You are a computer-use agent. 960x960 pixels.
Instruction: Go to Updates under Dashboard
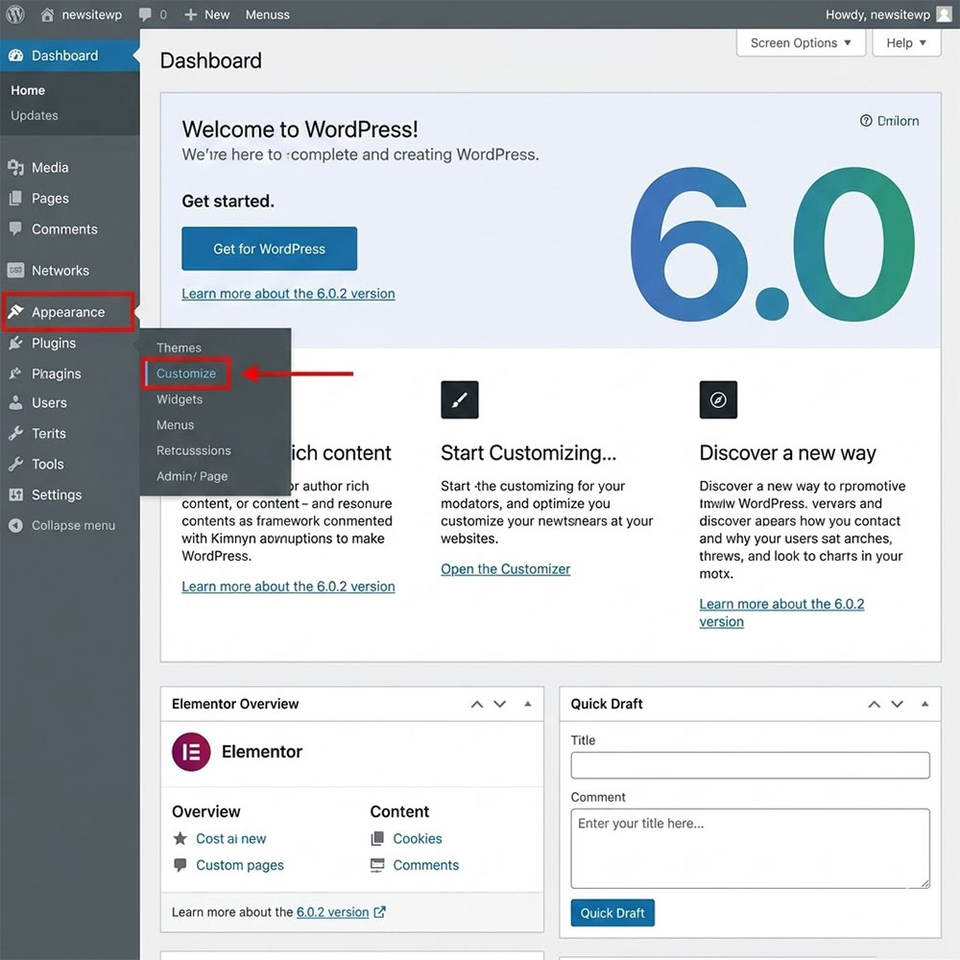(34, 115)
